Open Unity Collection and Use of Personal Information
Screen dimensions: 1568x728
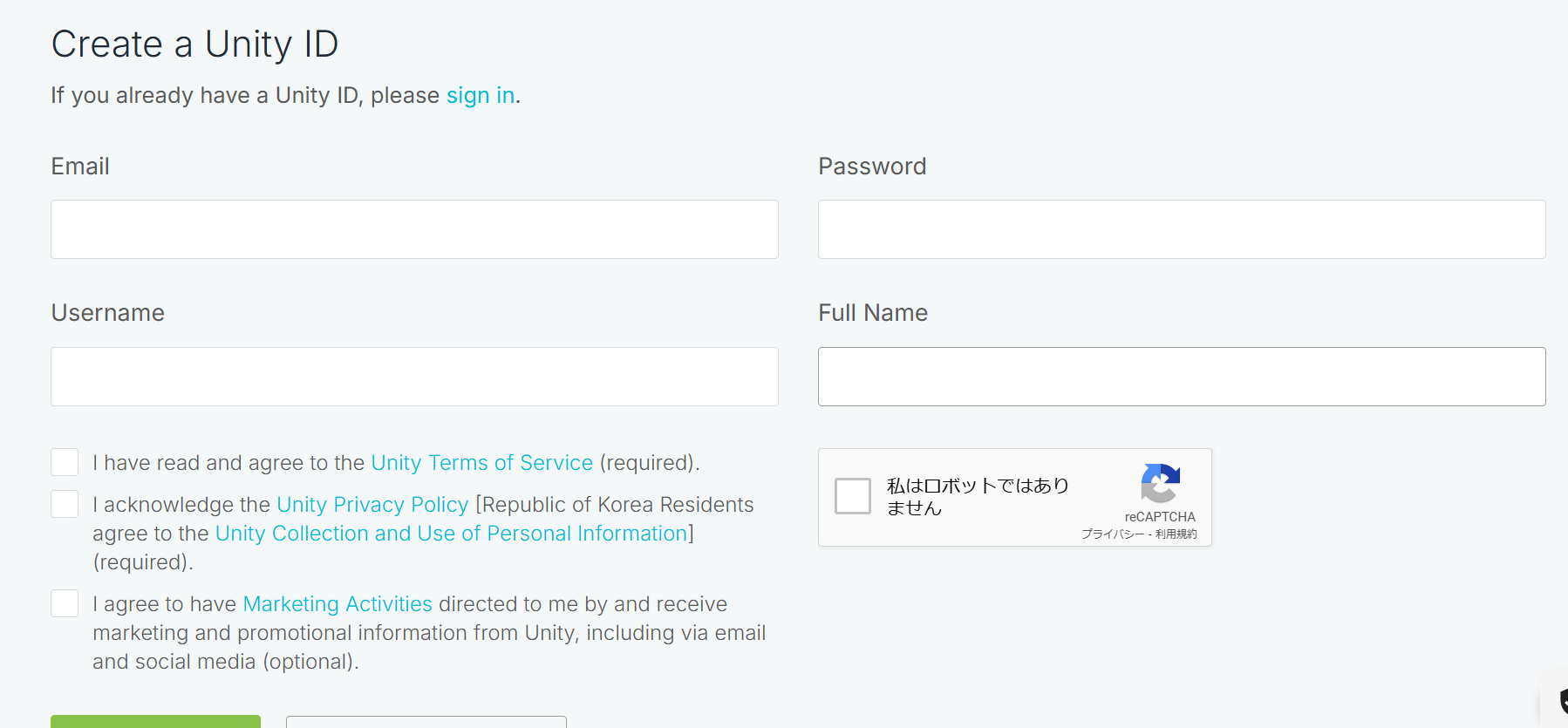coord(451,534)
